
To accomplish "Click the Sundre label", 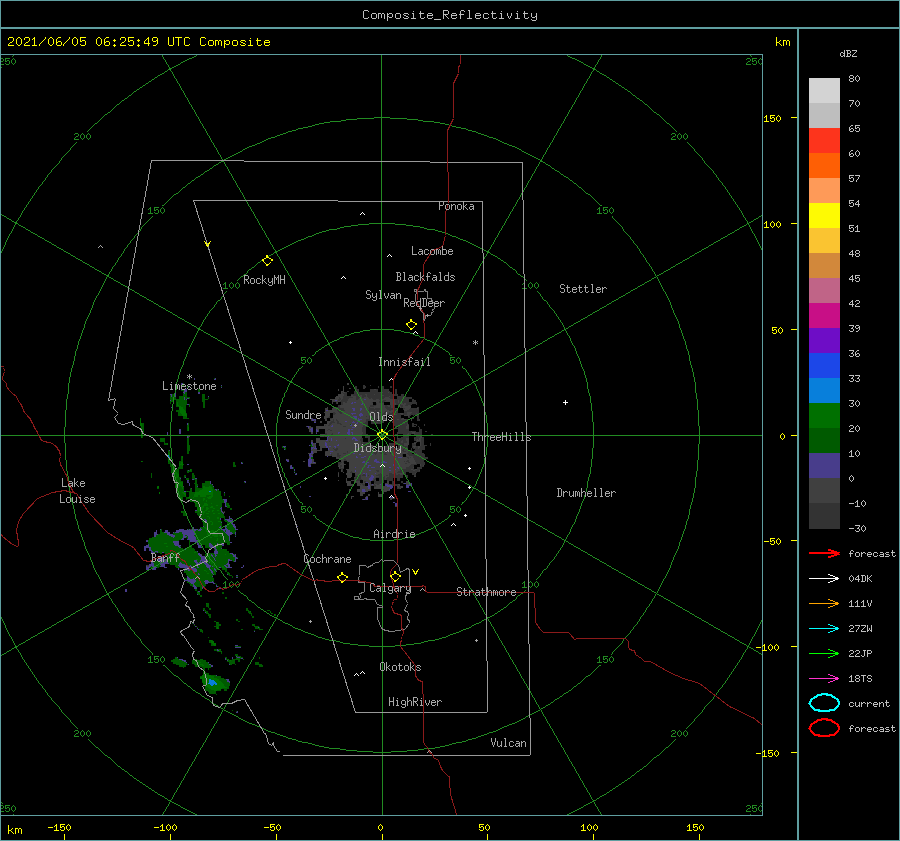I will (x=303, y=414).
